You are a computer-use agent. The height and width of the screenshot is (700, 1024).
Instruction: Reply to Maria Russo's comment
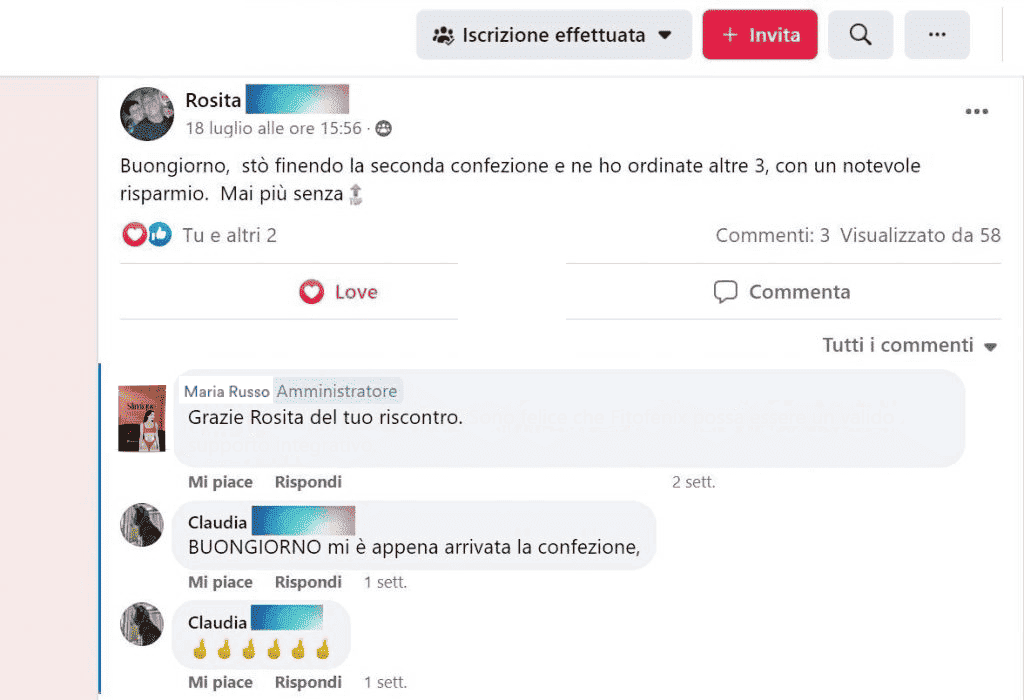308,482
